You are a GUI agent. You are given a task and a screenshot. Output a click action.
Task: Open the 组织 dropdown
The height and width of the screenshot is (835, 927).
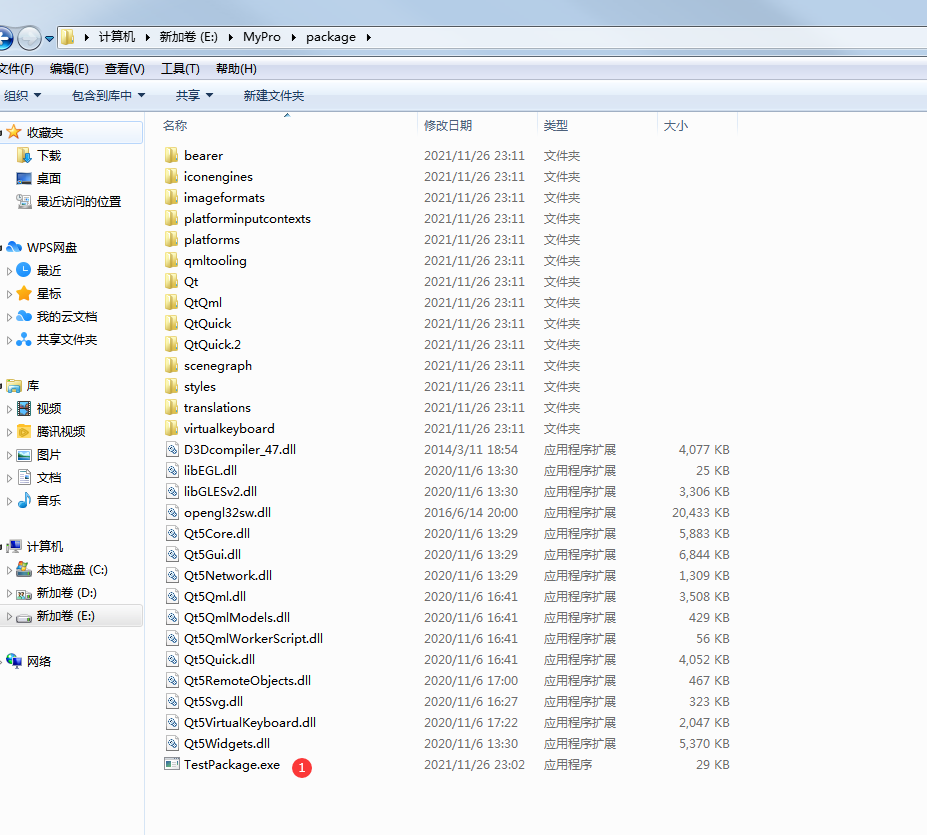point(22,95)
